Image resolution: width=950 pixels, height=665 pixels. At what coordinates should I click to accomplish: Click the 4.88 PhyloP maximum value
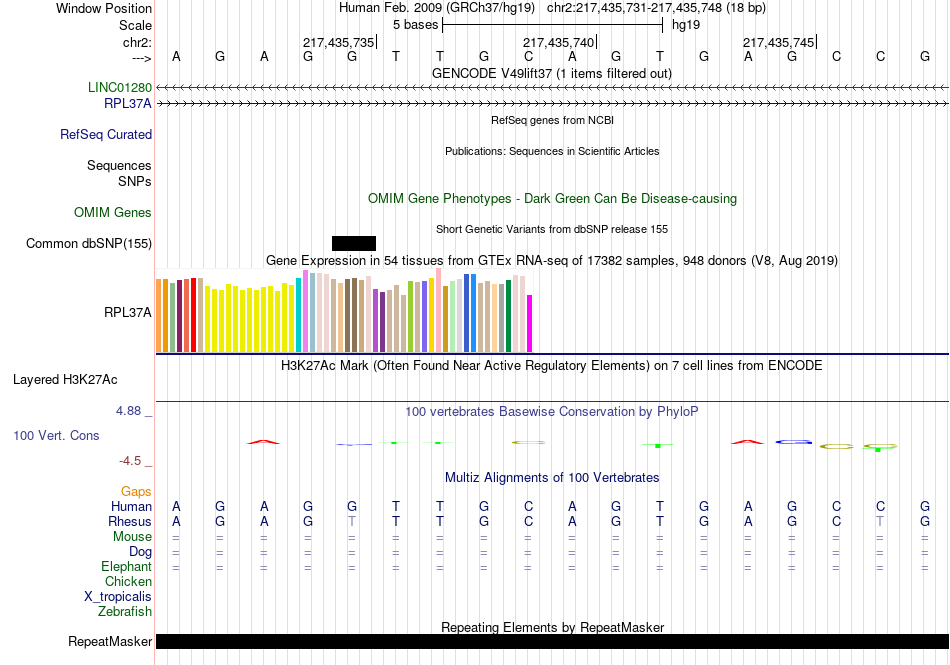pos(128,411)
